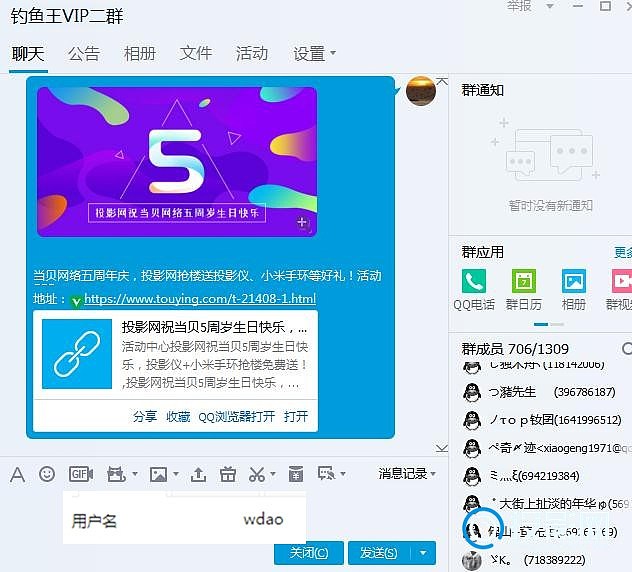Viewport: 632px width, 572px height.
Task: Click the penguin avatar of つ猪先生
Action: tap(472, 392)
